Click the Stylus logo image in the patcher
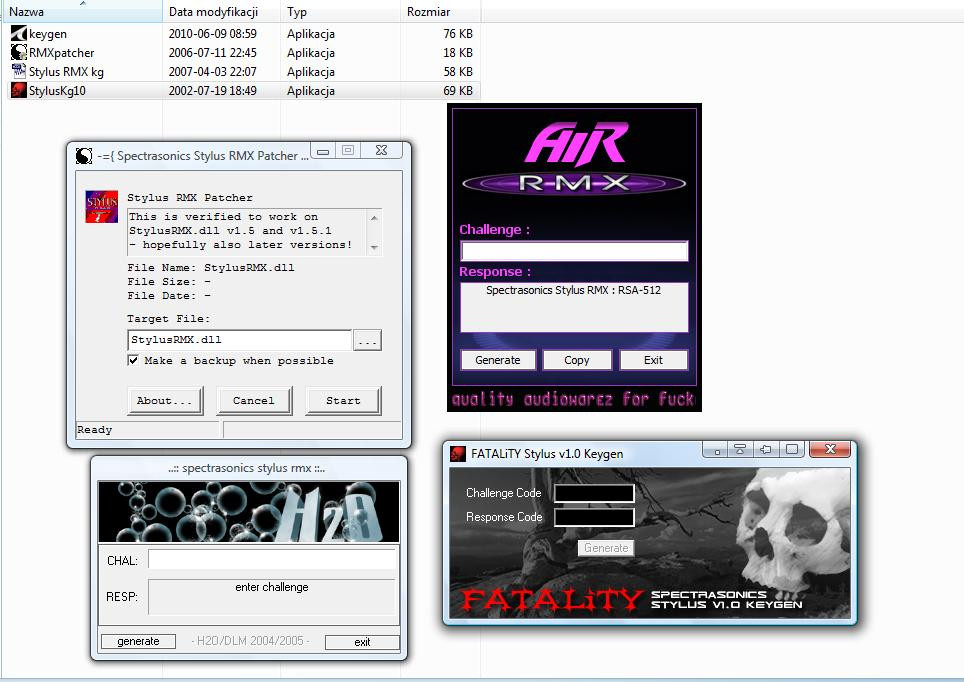Viewport: 964px width, 682px height. click(x=101, y=206)
